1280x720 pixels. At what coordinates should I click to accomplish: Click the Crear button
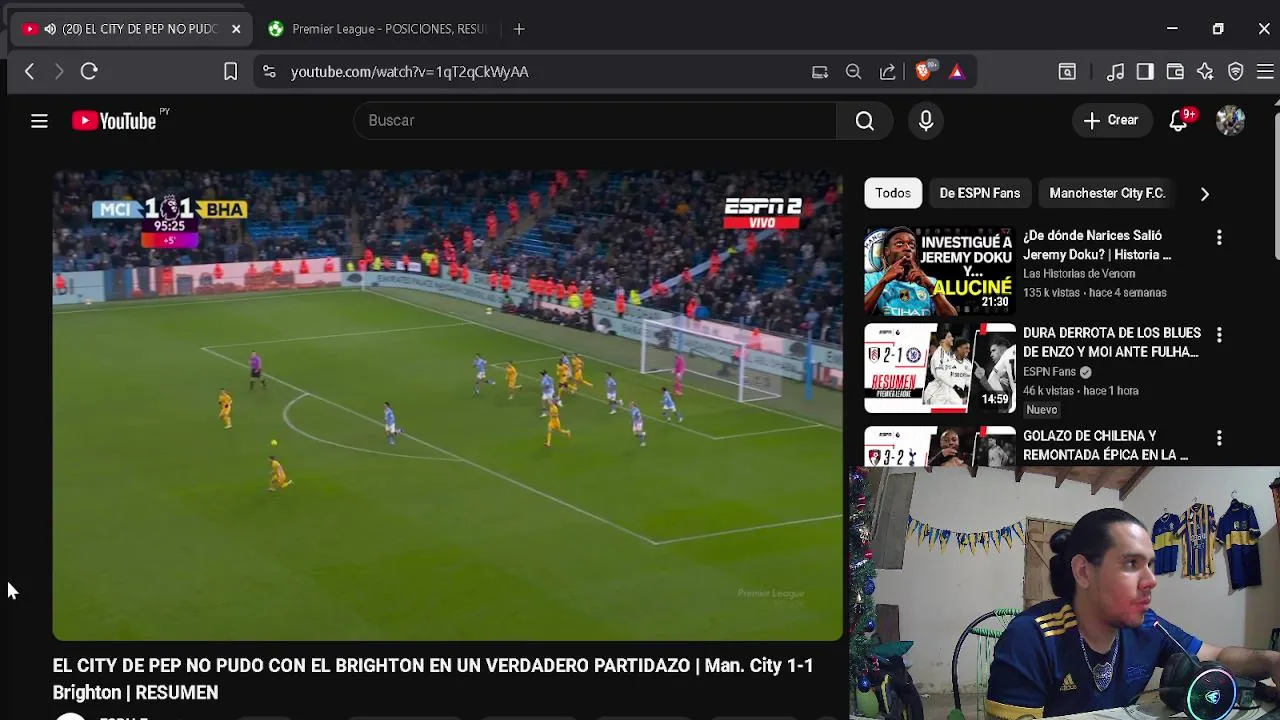click(1111, 120)
